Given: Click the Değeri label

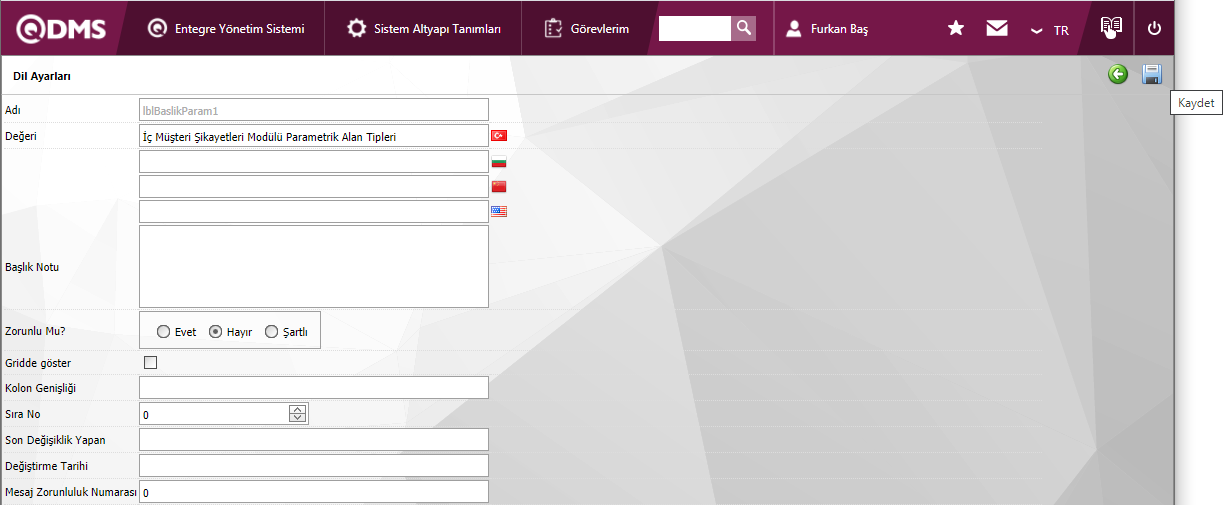Looking at the screenshot, I should click(x=21, y=135).
